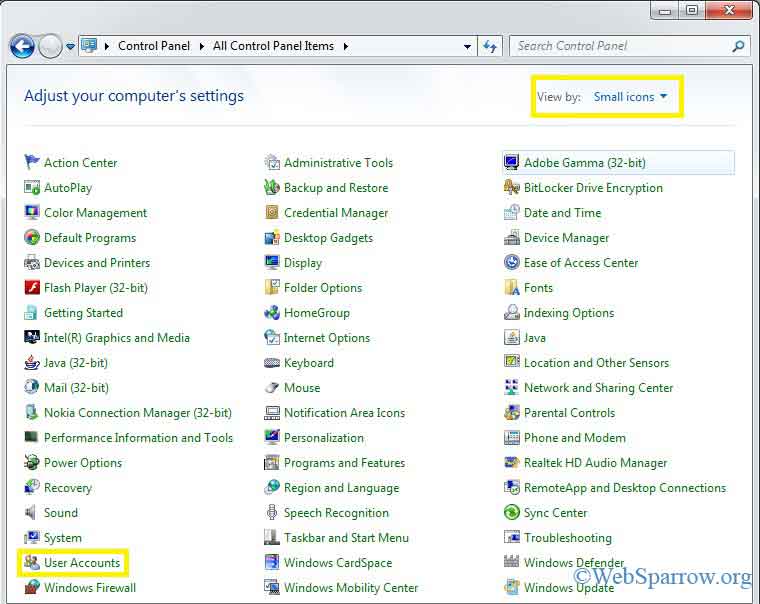Open the Mail (32-bit) icon
This screenshot has width=760, height=604.
click(32, 387)
